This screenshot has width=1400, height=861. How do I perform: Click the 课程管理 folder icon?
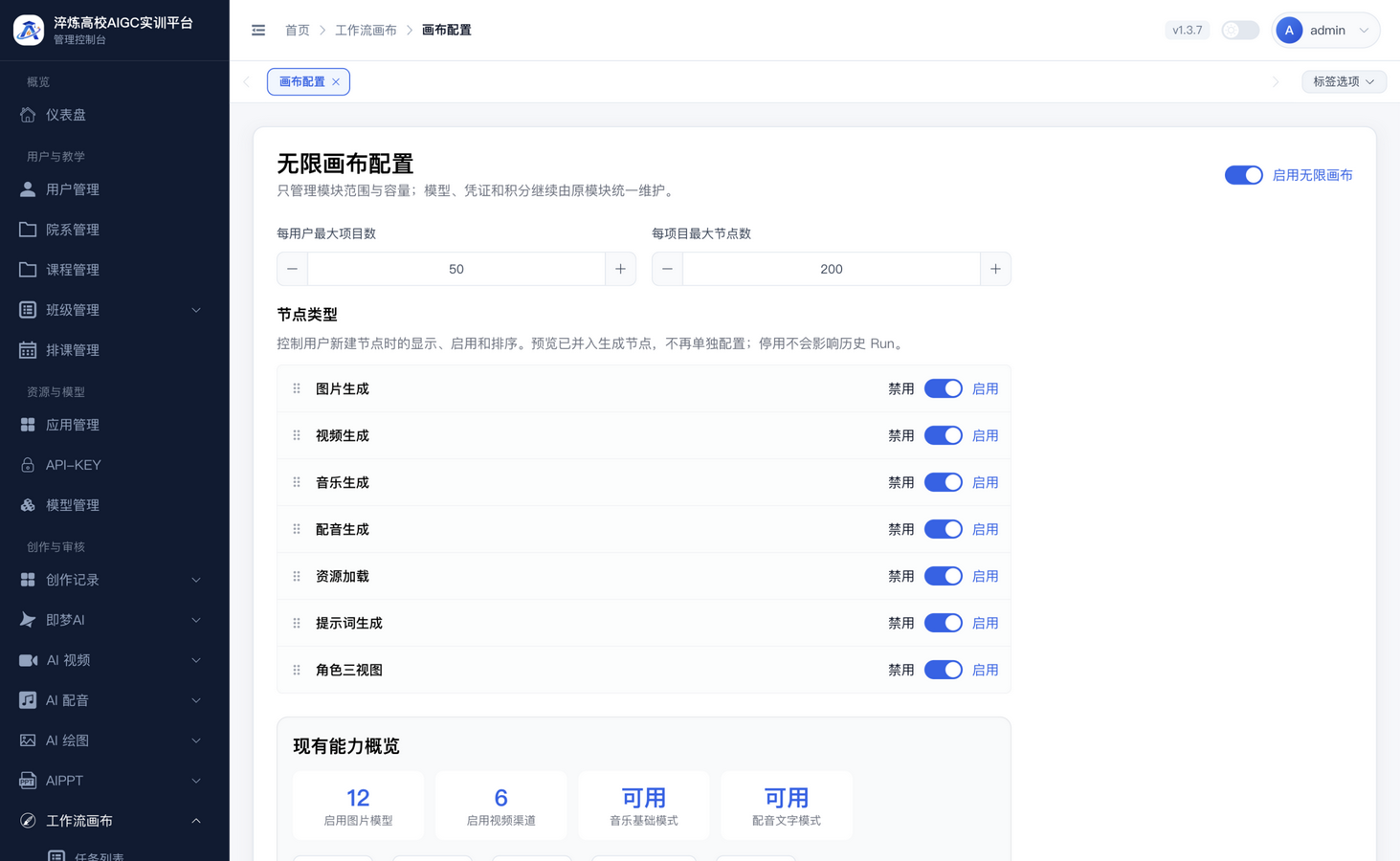28,270
